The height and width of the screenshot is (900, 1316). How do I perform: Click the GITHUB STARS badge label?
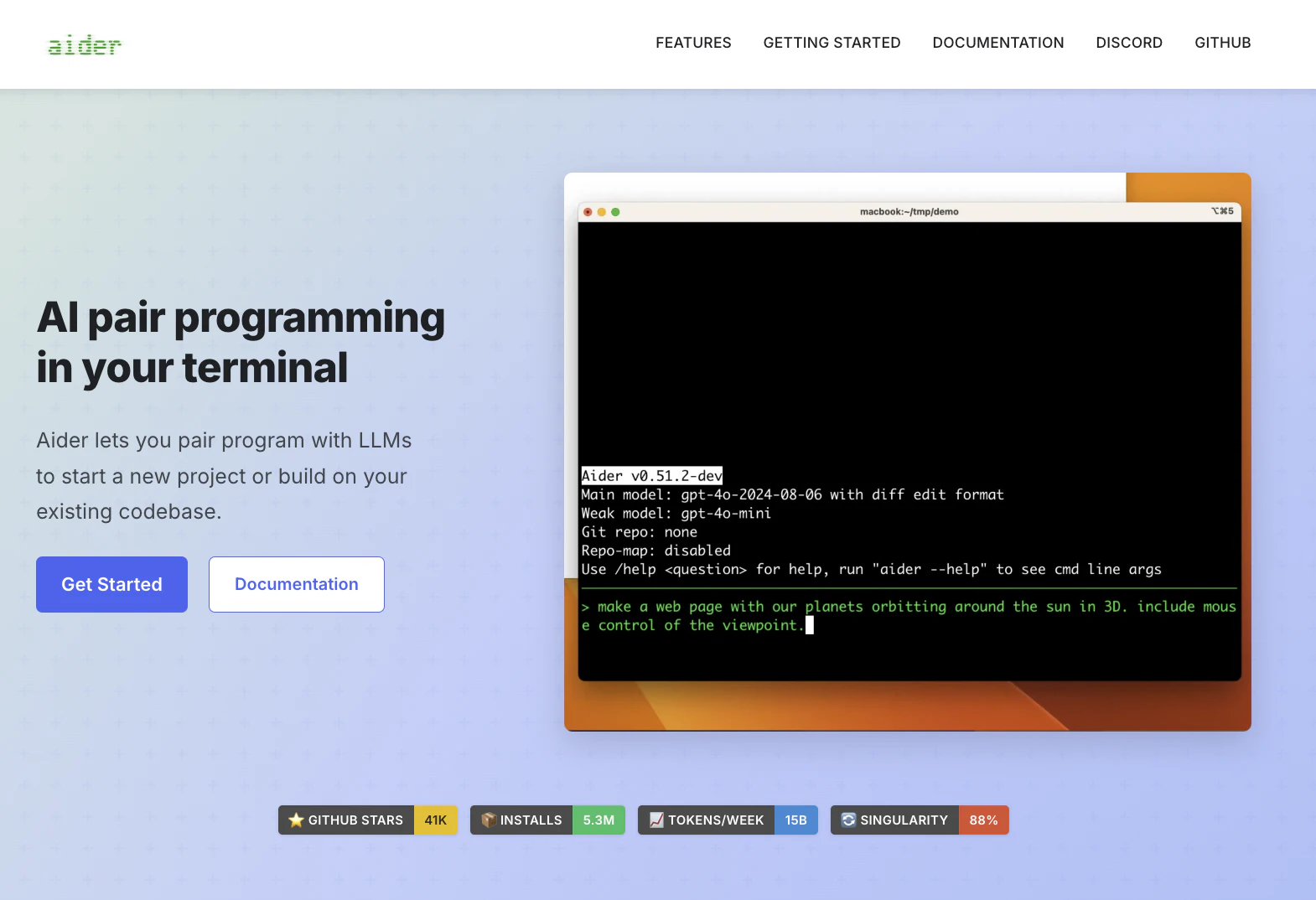tap(355, 820)
